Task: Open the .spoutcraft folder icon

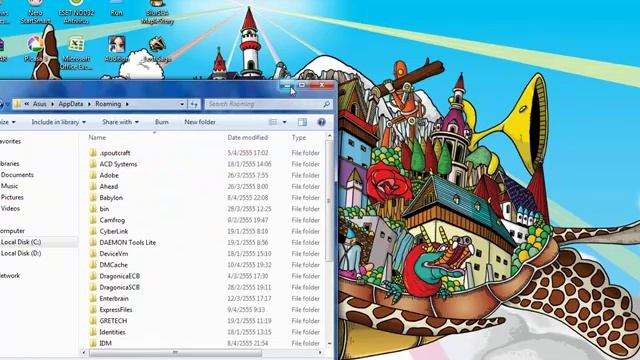Action: coord(93,153)
